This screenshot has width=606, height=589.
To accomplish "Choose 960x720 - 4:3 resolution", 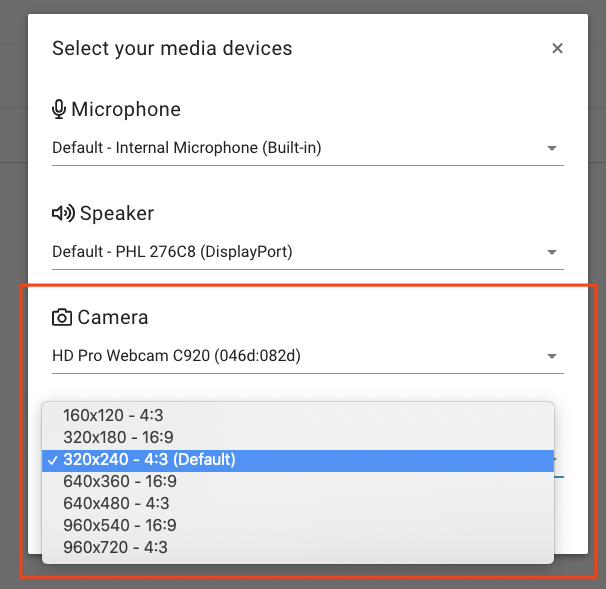I will click(298, 548).
